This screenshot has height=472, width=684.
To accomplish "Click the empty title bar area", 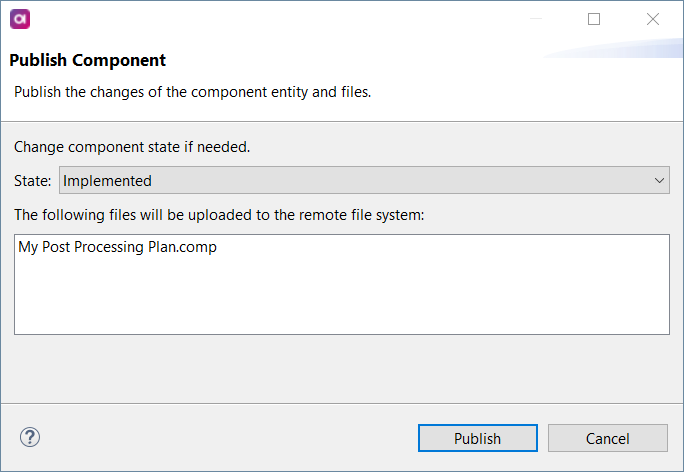I will pyautogui.click(x=300, y=18).
